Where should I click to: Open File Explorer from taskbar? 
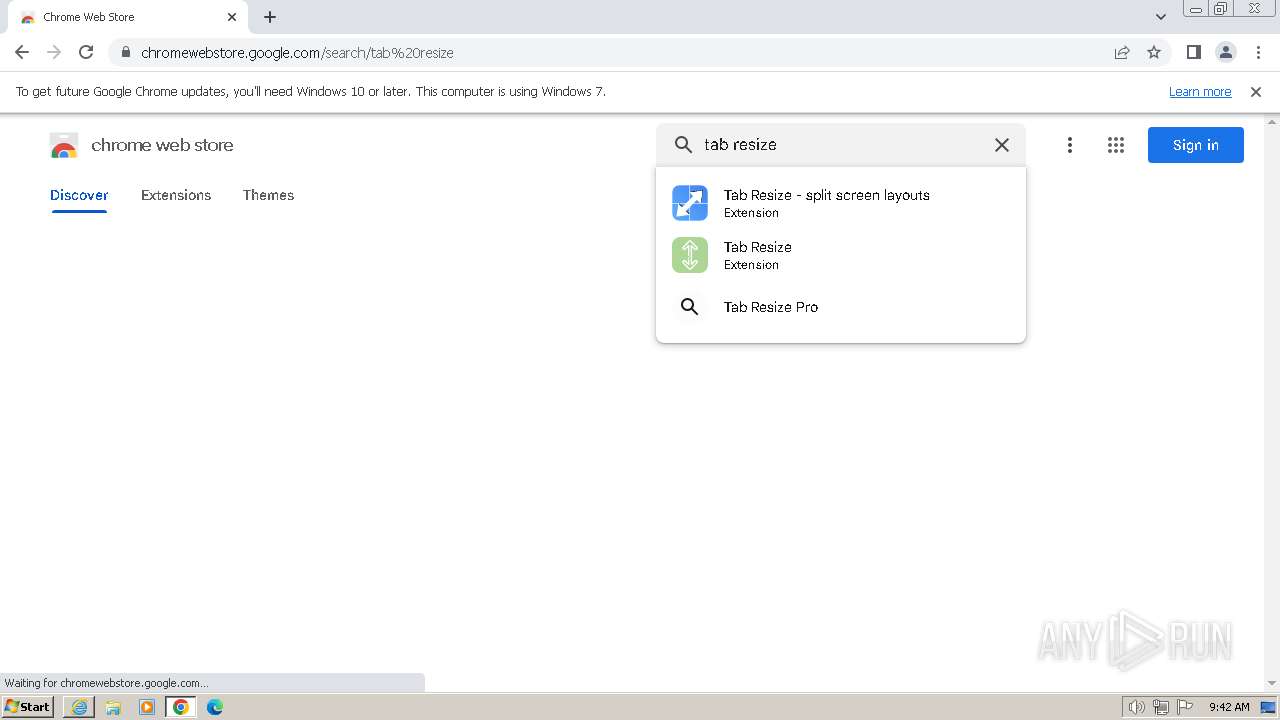tap(113, 707)
